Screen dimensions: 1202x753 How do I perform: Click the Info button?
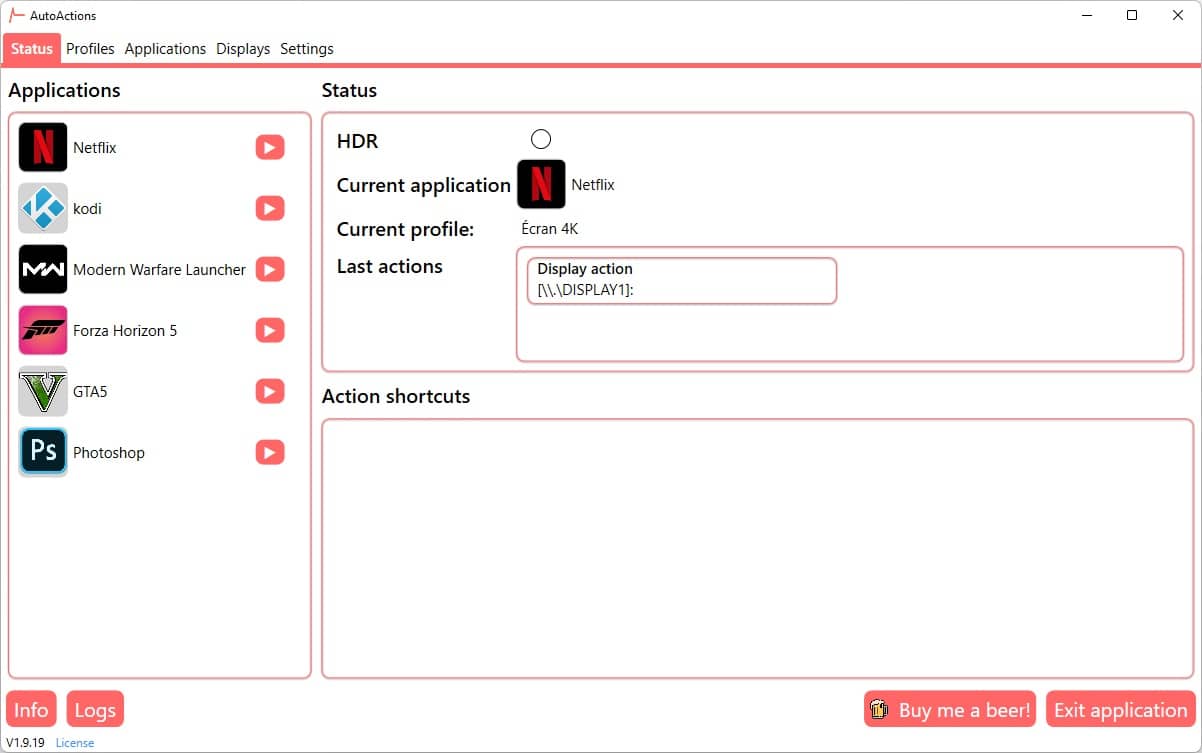coord(31,710)
